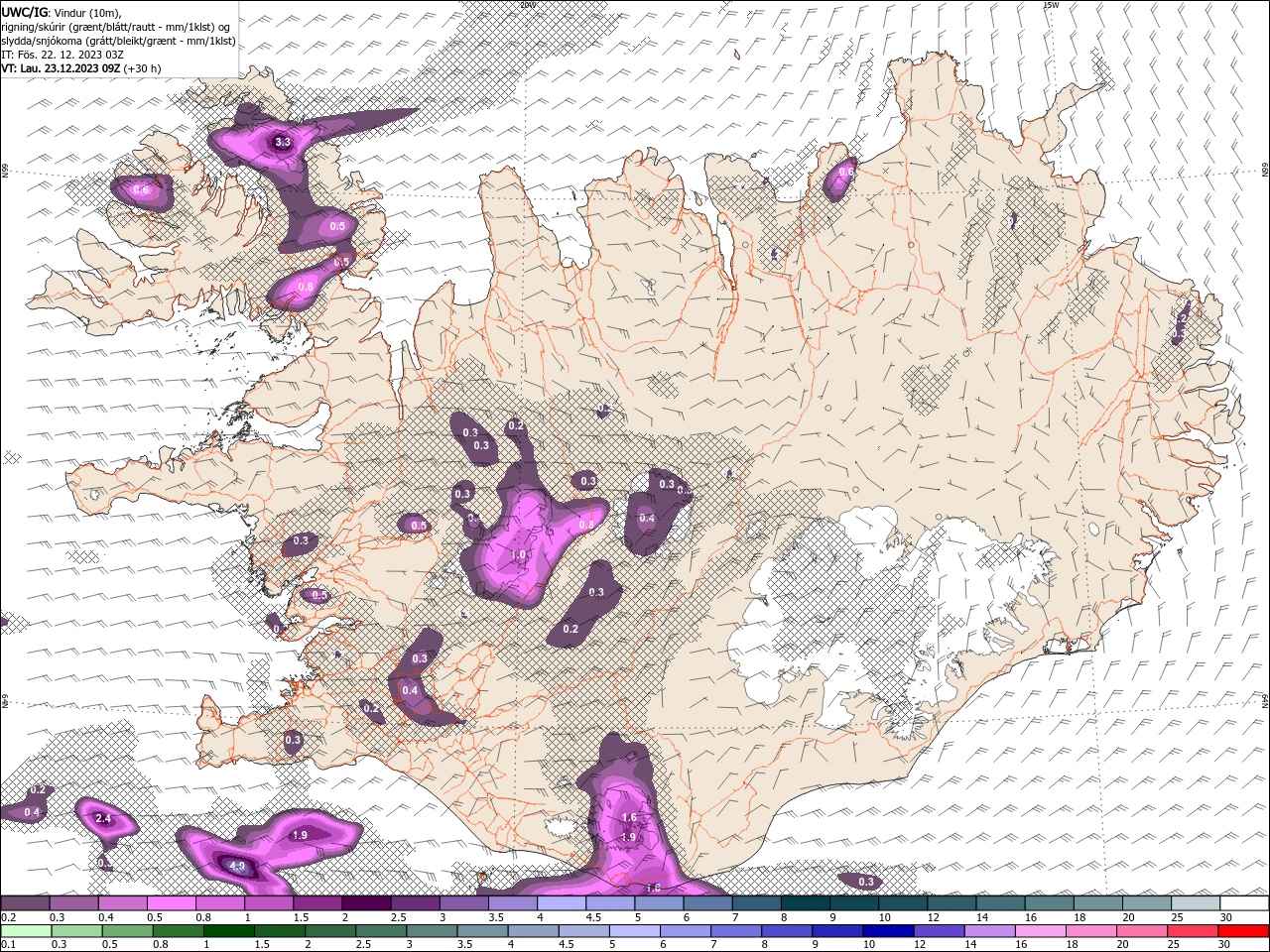Pick upper legend swatch between 25 and 30
Image resolution: width=1270 pixels, height=952 pixels.
point(1196,903)
